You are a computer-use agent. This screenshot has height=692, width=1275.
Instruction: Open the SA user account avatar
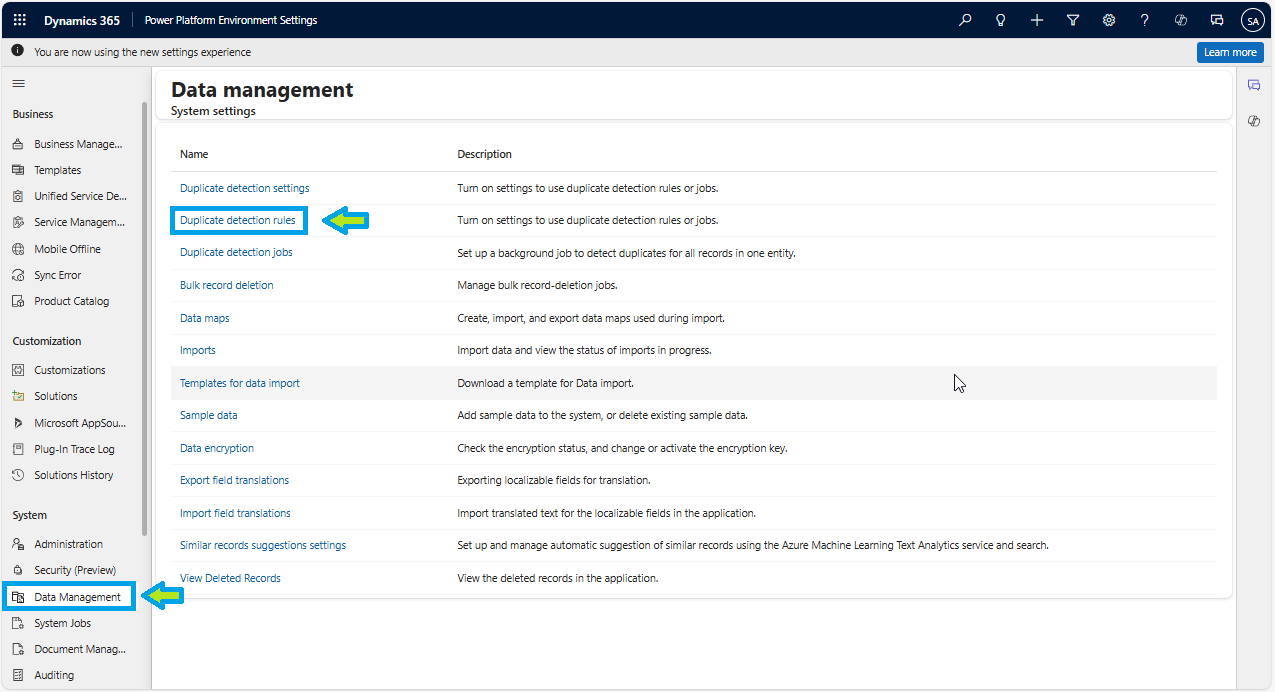1253,20
